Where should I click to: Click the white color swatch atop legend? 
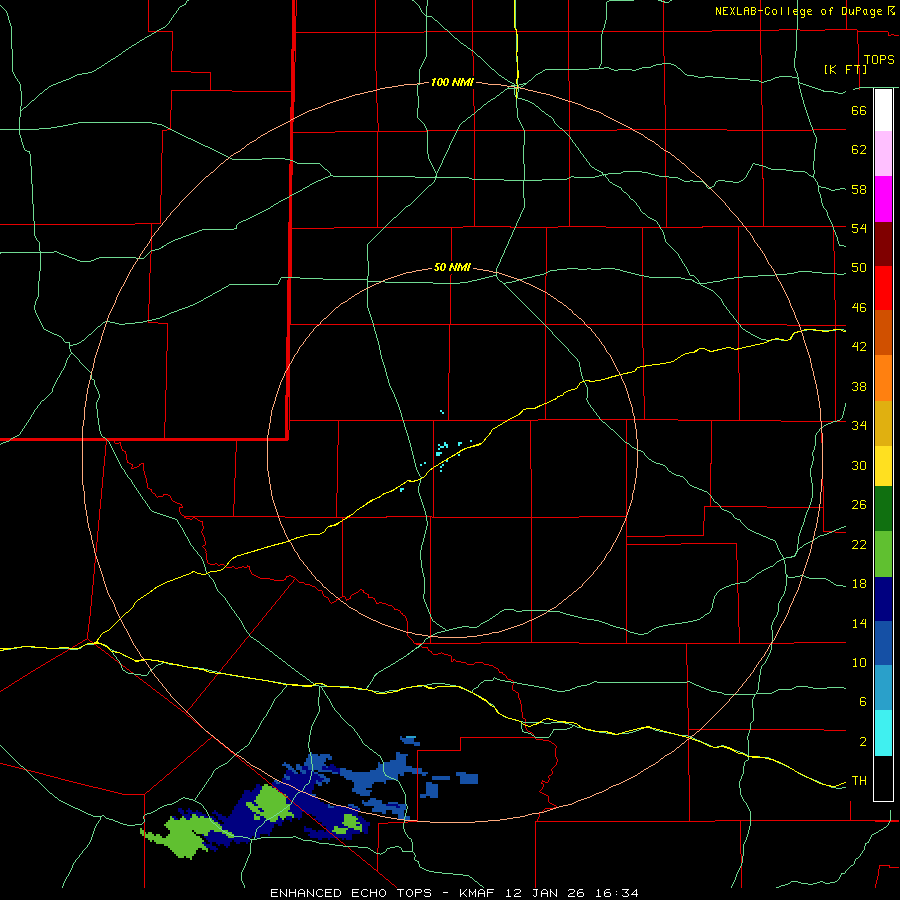[883, 110]
